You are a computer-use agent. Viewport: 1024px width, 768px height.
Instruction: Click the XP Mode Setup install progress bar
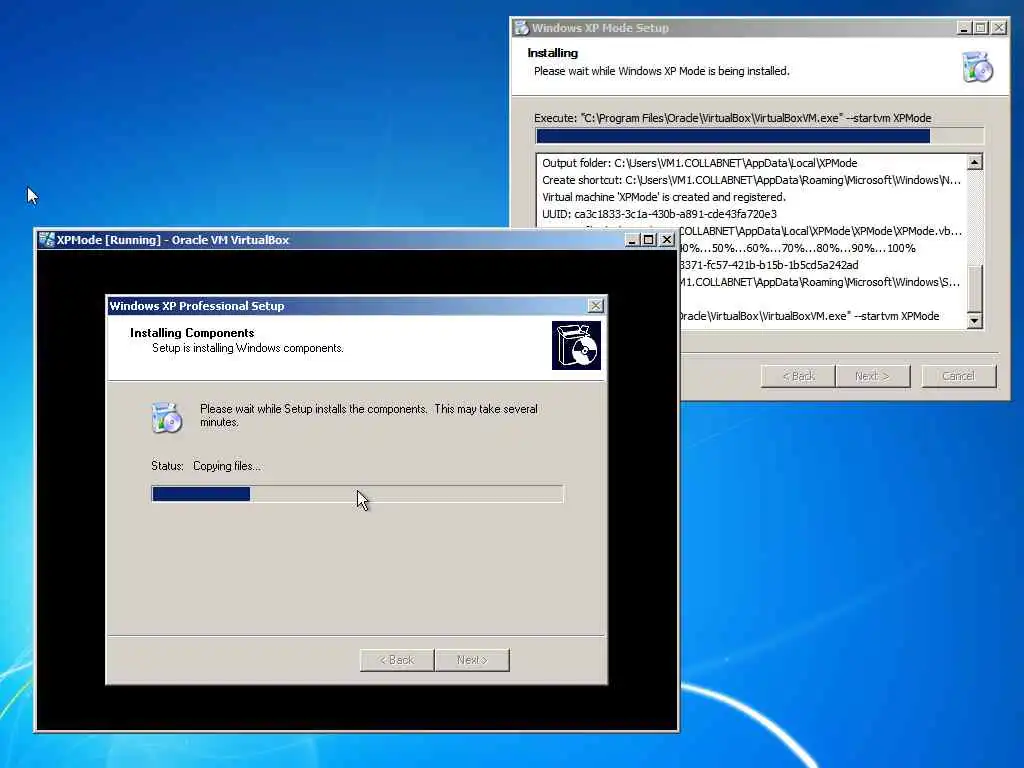point(759,136)
